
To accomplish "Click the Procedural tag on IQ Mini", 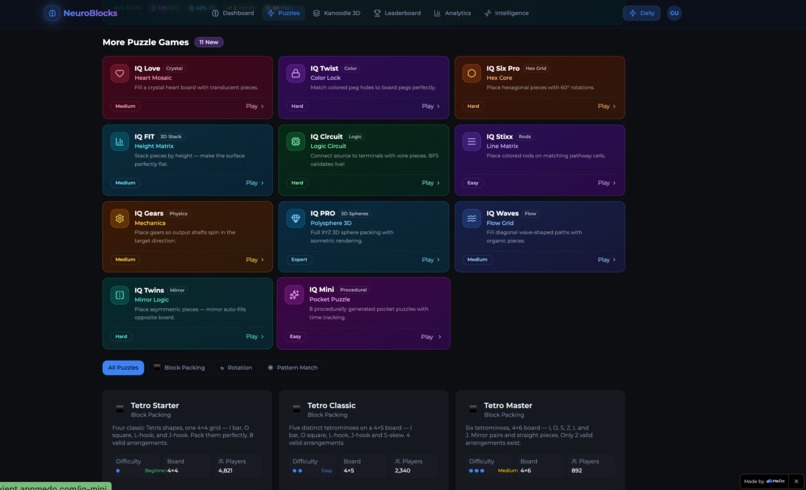I will pos(354,290).
